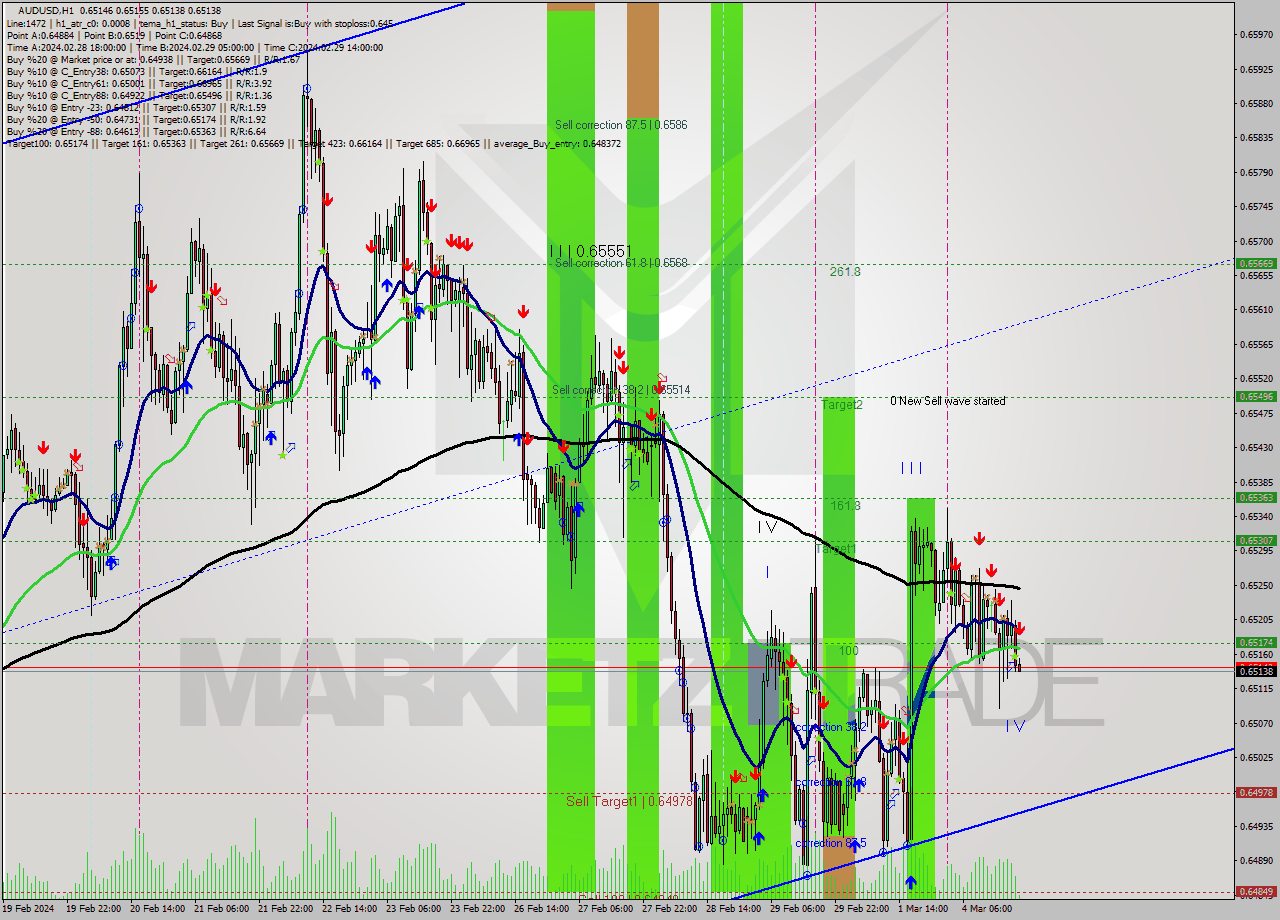Click the '| | | 0.65551' wave label

(590, 251)
